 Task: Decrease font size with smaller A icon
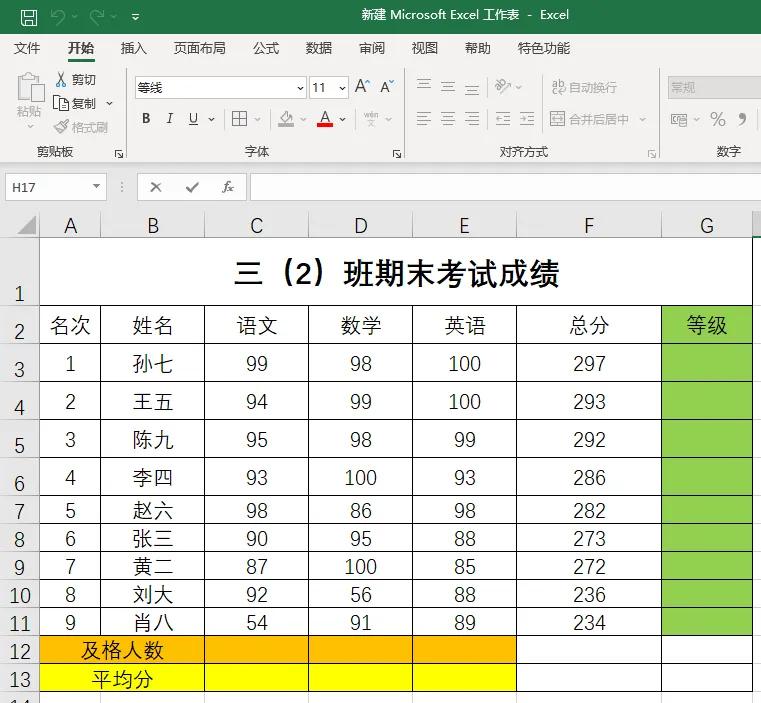387,86
